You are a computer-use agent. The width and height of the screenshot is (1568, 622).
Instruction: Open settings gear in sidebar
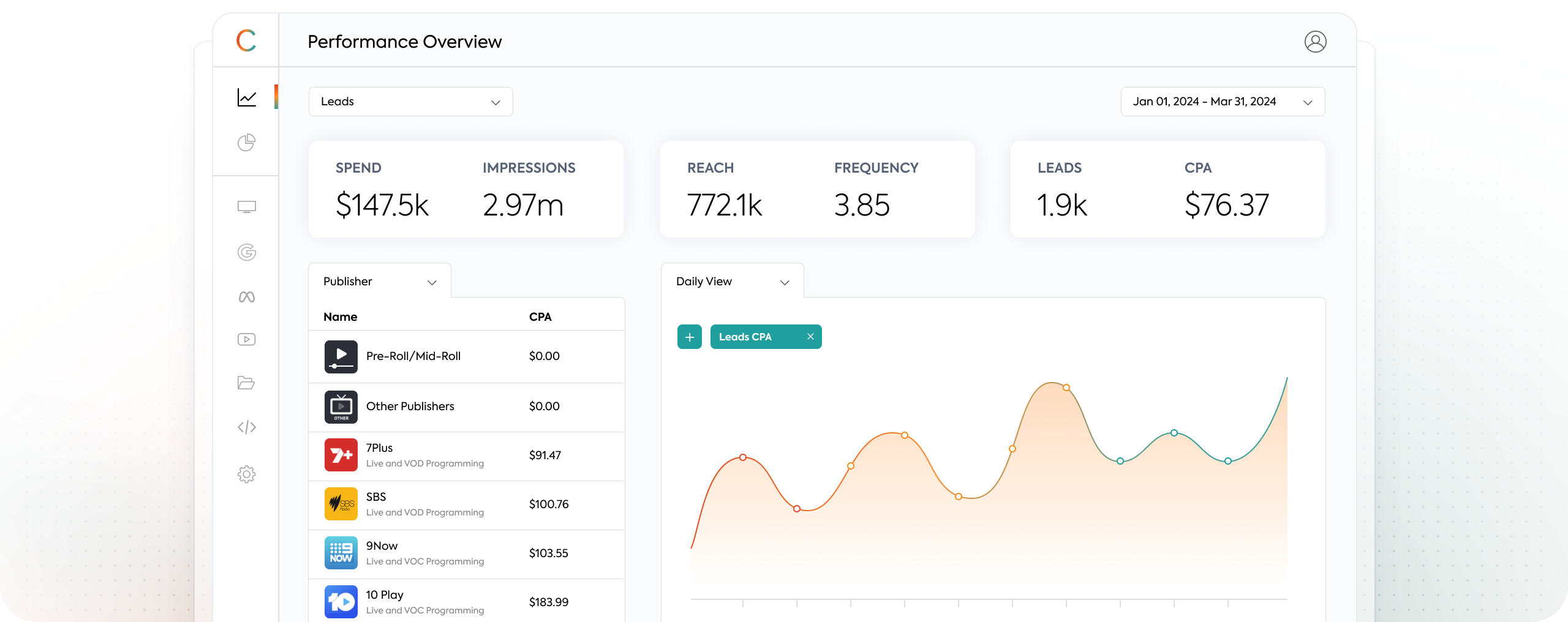click(246, 474)
